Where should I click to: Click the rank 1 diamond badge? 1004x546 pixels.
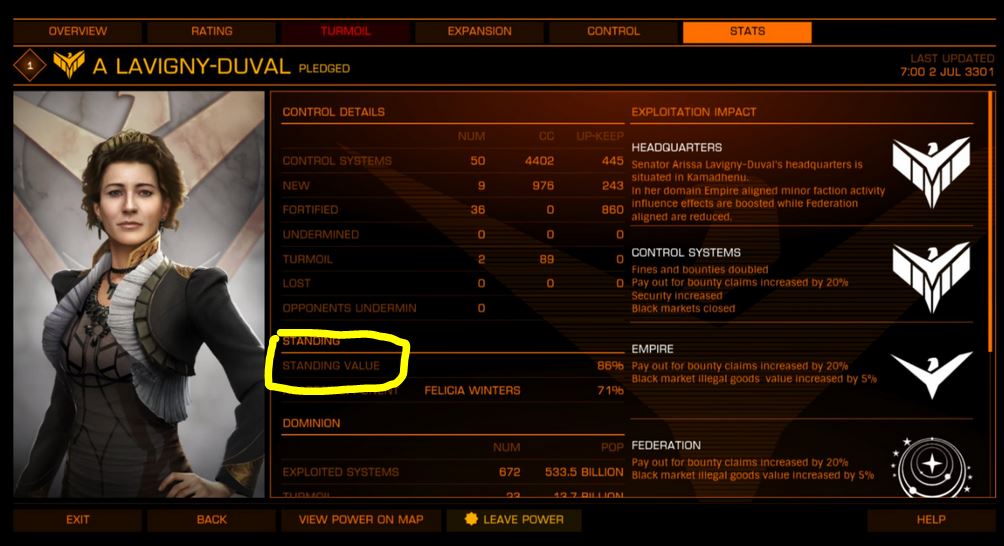coord(29,65)
